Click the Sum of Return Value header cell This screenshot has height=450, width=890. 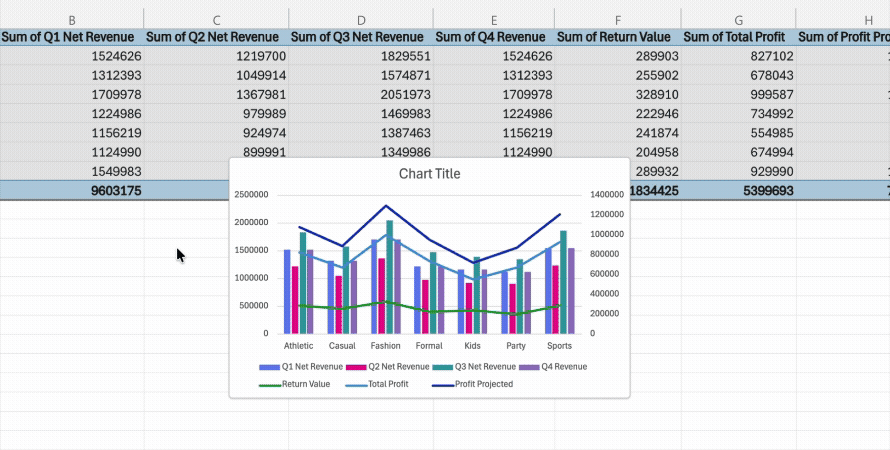[617, 37]
